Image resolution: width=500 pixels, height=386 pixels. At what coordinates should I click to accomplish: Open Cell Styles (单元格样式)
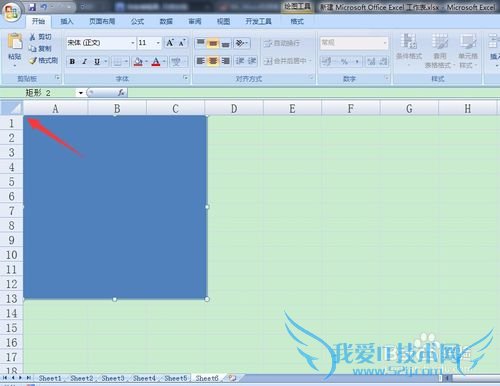[x=468, y=51]
